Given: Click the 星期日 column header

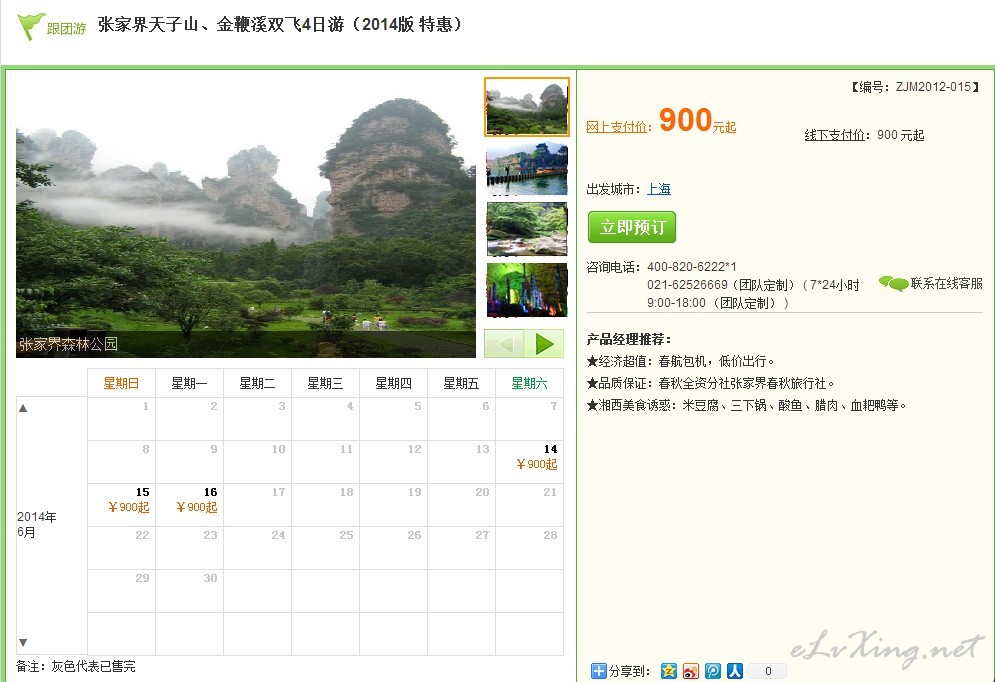Looking at the screenshot, I should [x=121, y=383].
